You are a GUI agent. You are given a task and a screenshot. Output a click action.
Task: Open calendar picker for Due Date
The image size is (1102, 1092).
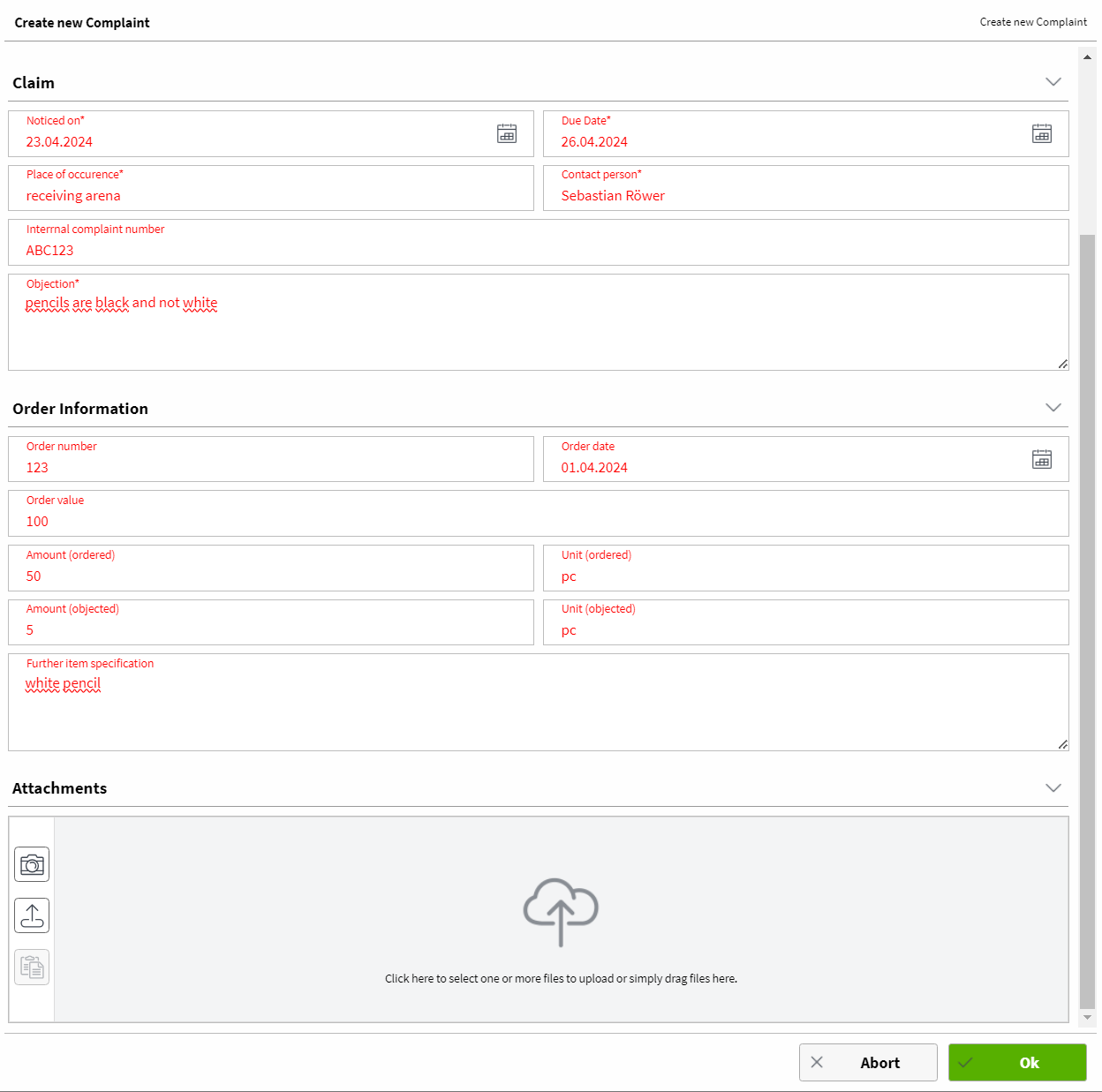click(1042, 133)
